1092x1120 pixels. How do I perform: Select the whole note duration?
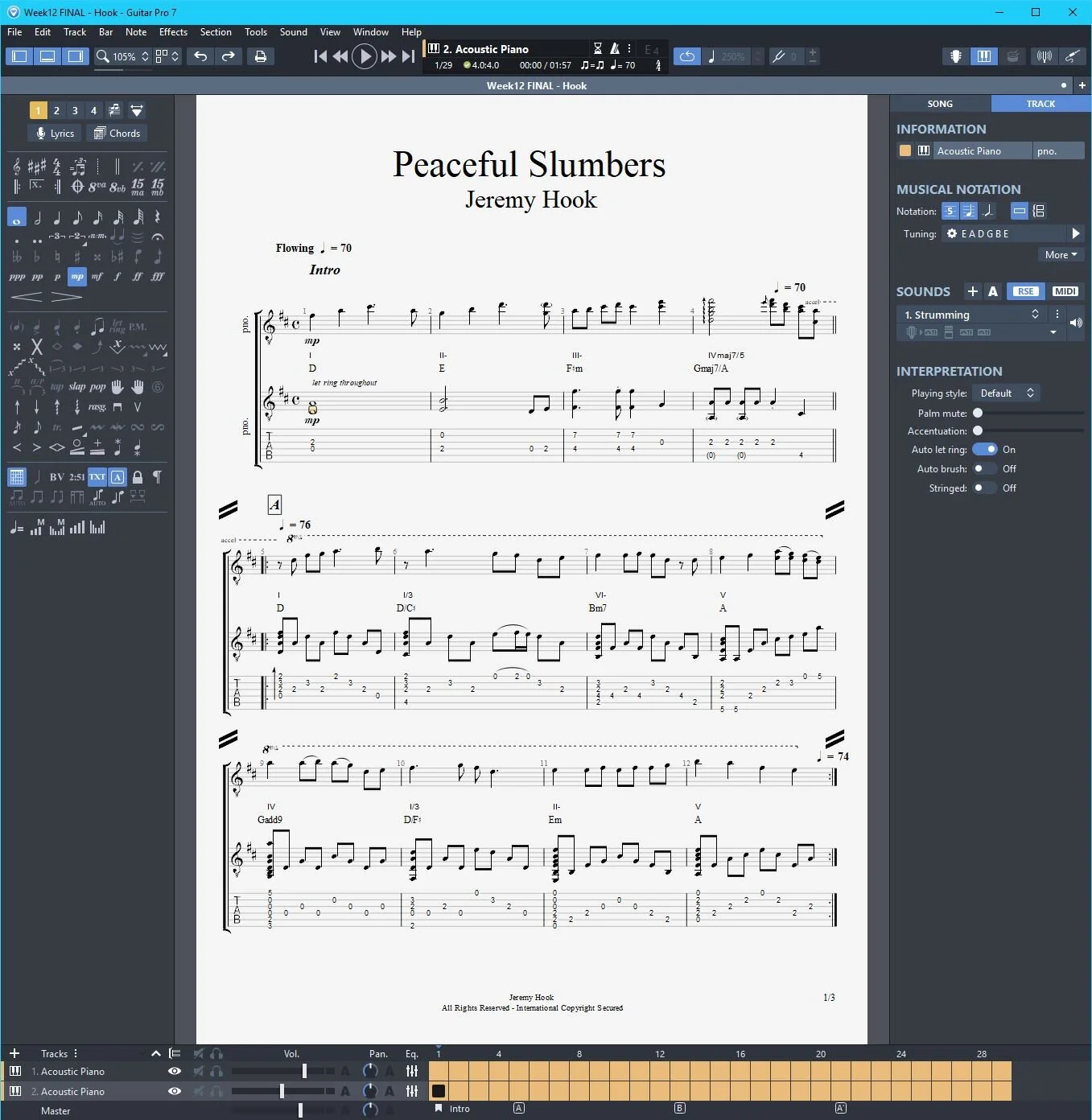tap(17, 217)
